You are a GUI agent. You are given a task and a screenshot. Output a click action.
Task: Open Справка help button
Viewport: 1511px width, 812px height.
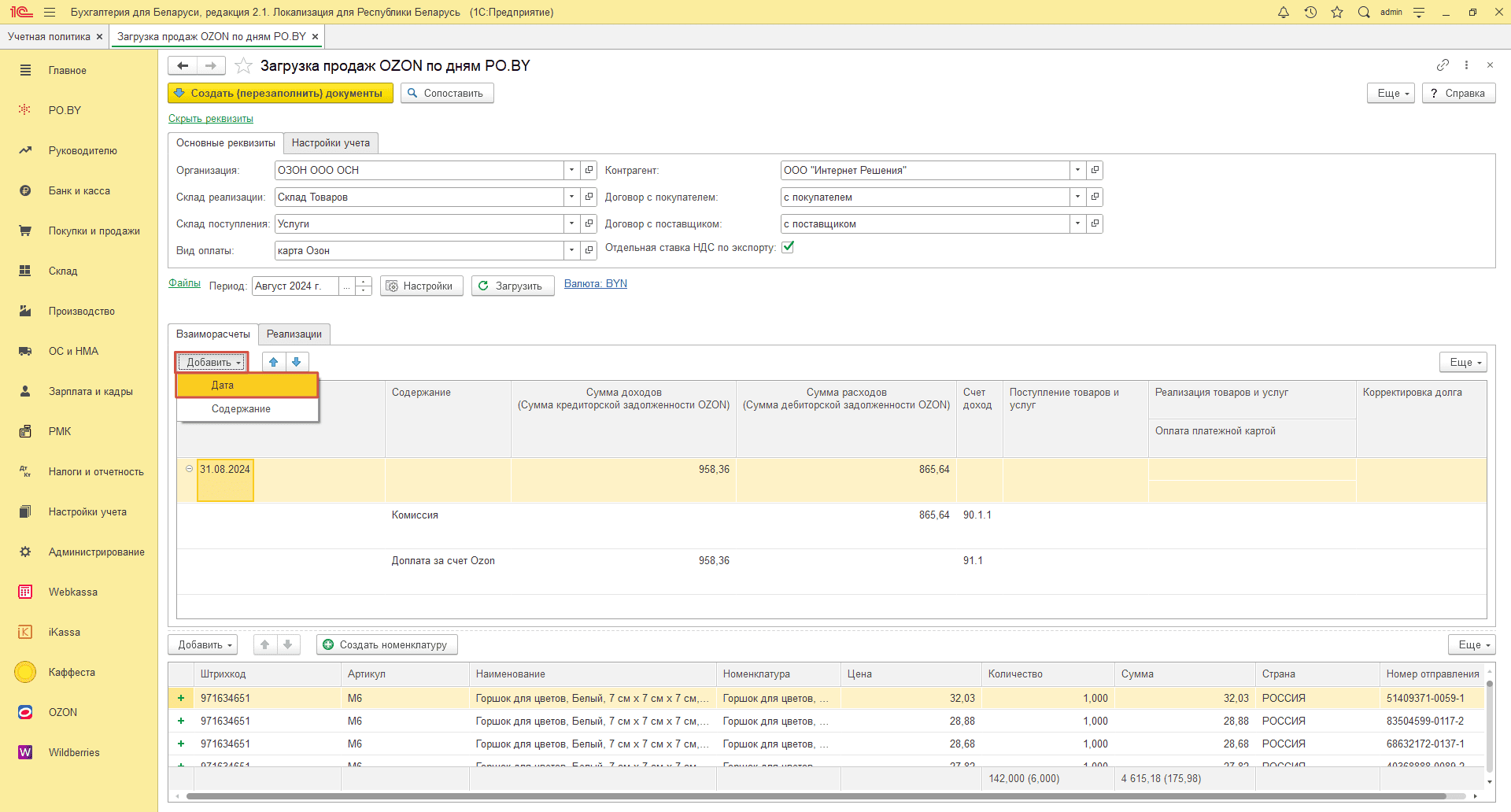click(x=1458, y=93)
